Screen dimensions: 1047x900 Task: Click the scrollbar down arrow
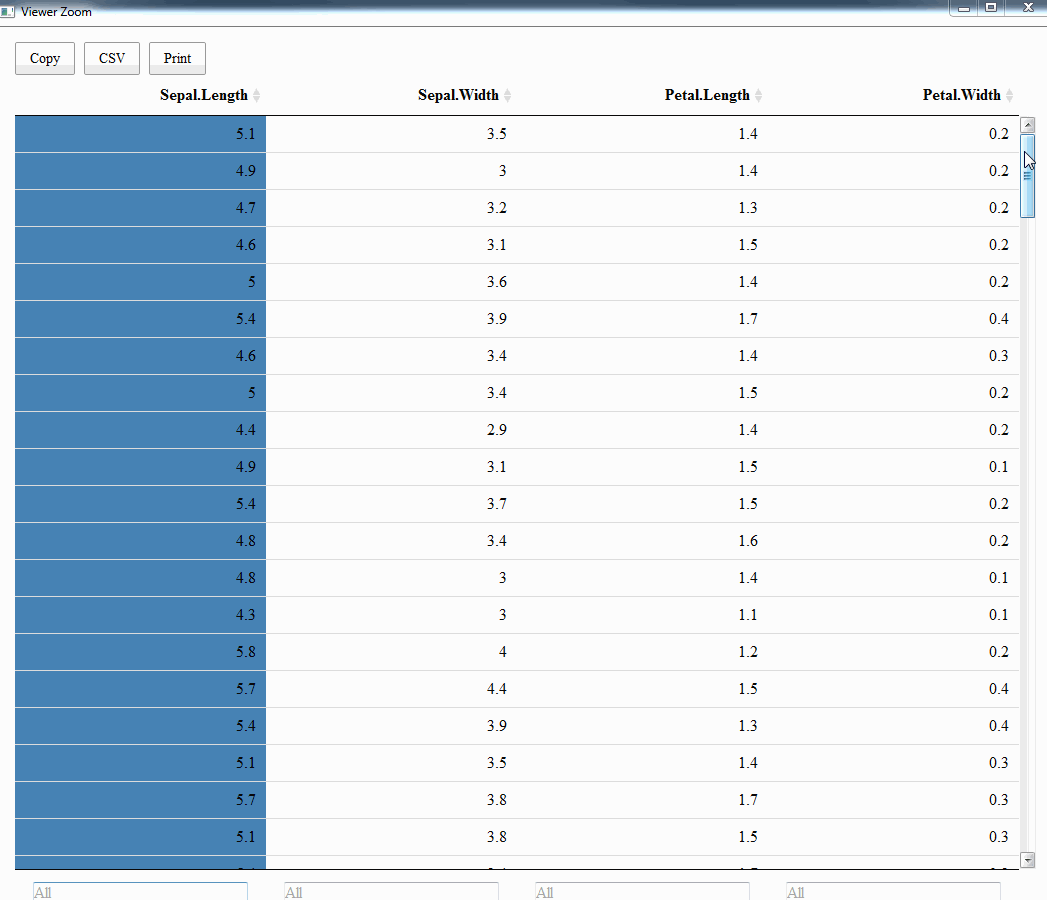pyautogui.click(x=1028, y=859)
